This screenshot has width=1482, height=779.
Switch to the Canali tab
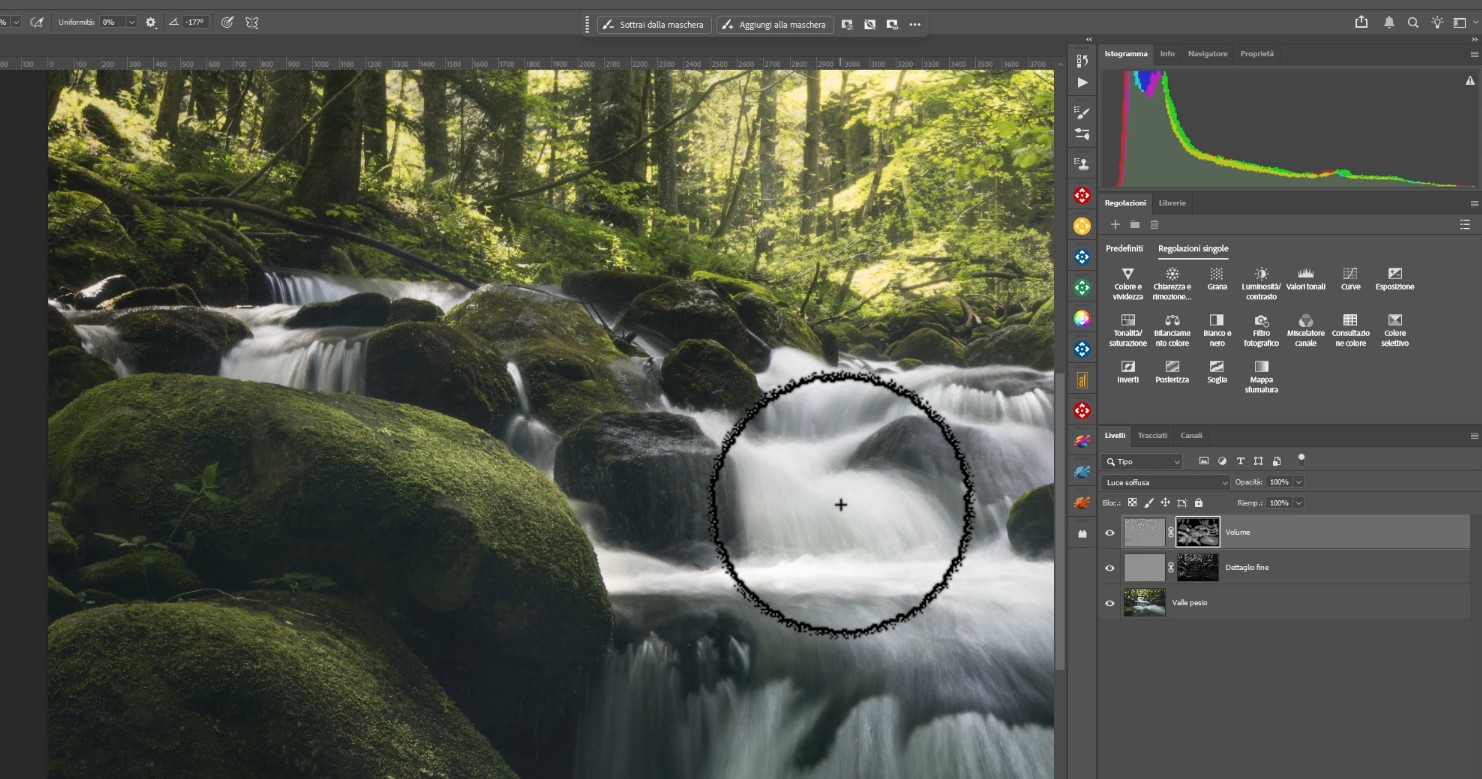1191,436
